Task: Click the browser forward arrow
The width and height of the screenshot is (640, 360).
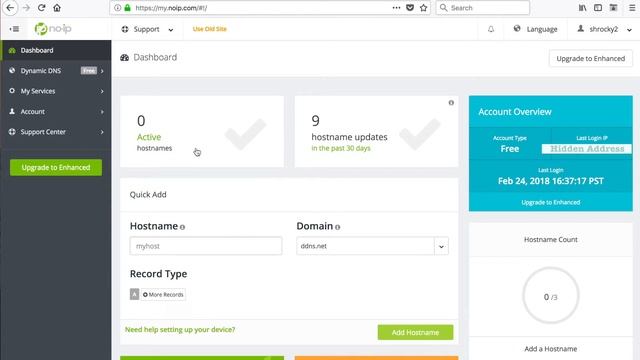Action: (x=26, y=8)
